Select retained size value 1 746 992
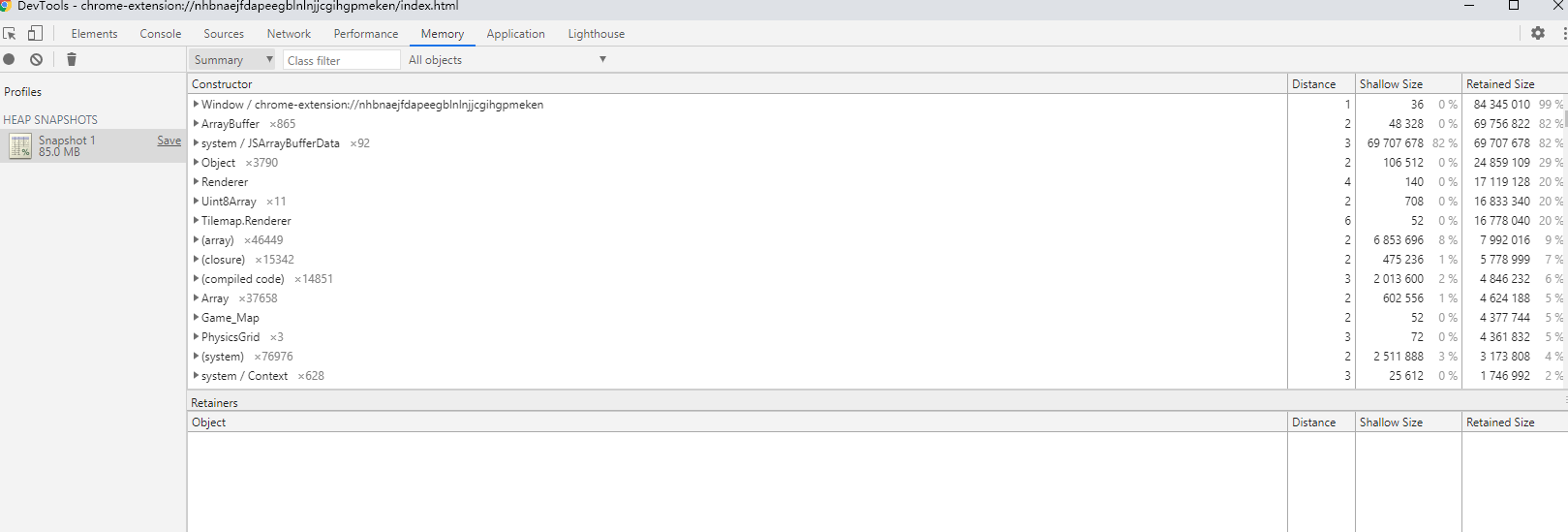Screen dimensions: 1568x532 coord(1505,376)
